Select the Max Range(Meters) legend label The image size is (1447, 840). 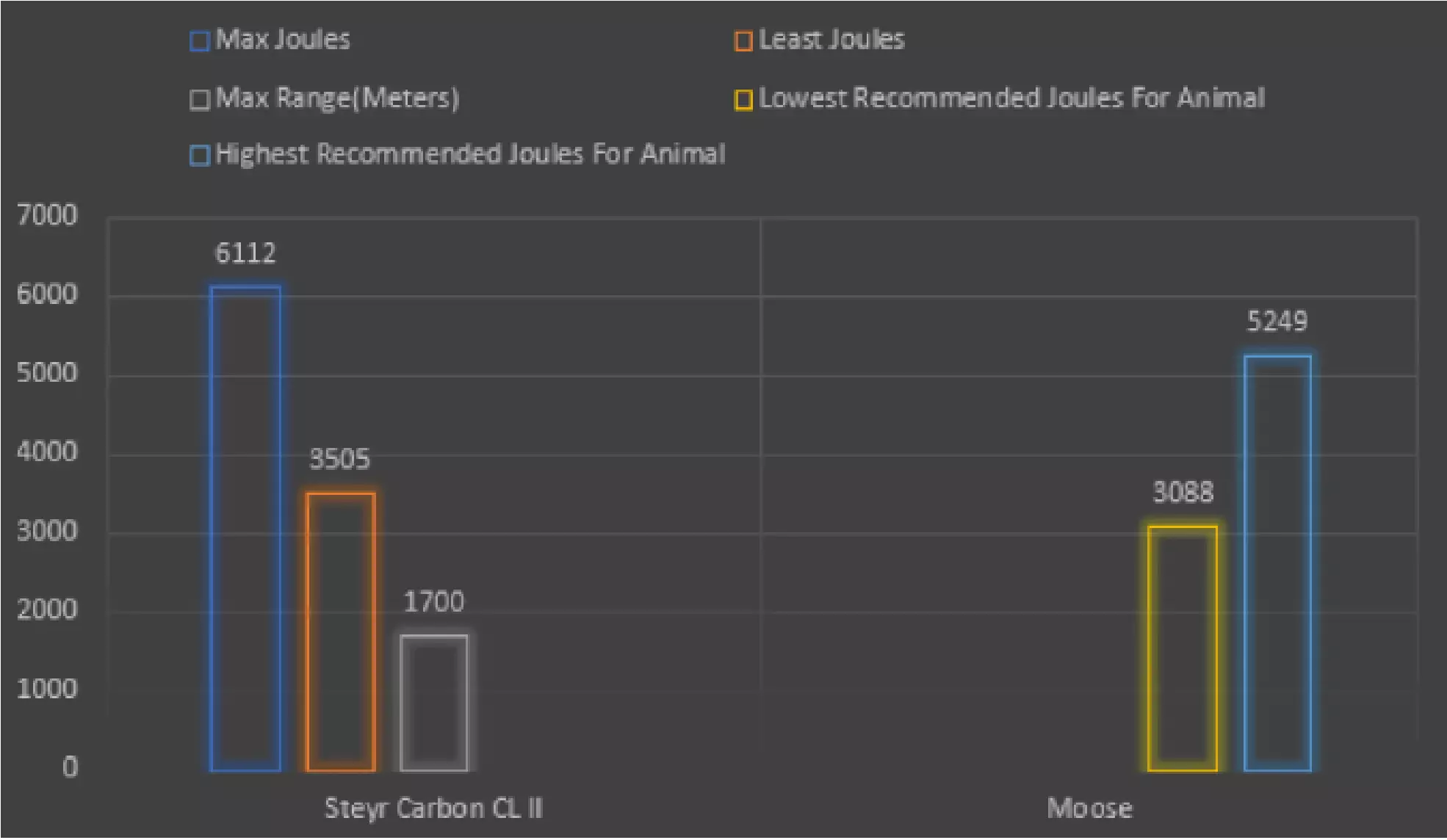[x=337, y=98]
